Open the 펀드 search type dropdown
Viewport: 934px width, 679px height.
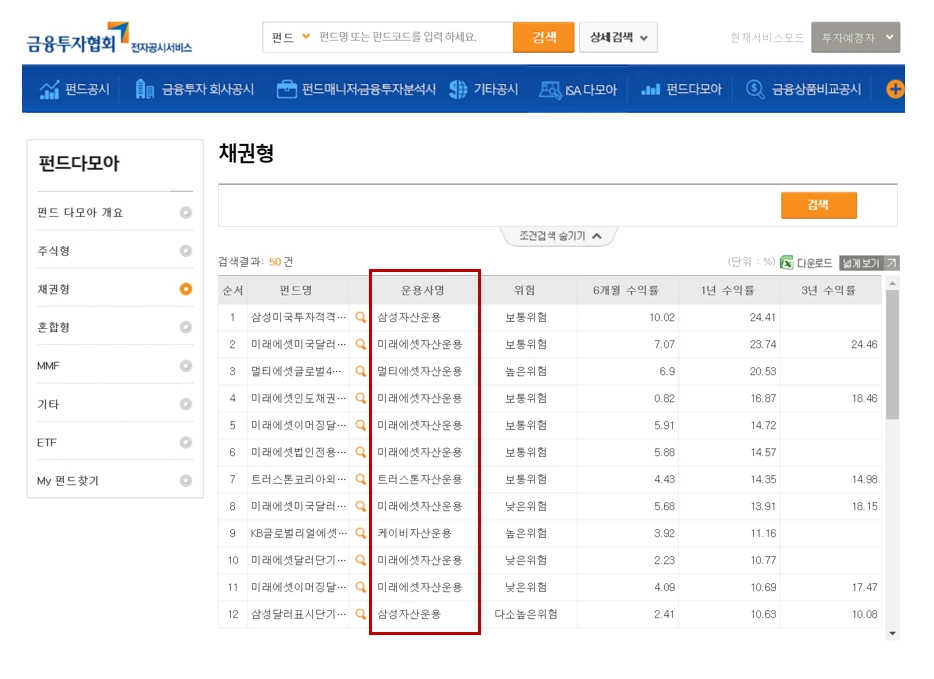(x=291, y=37)
